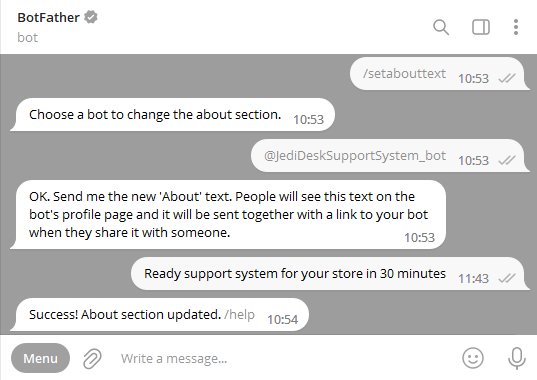Start voice message with microphone icon
The image size is (537, 380).
click(516, 358)
